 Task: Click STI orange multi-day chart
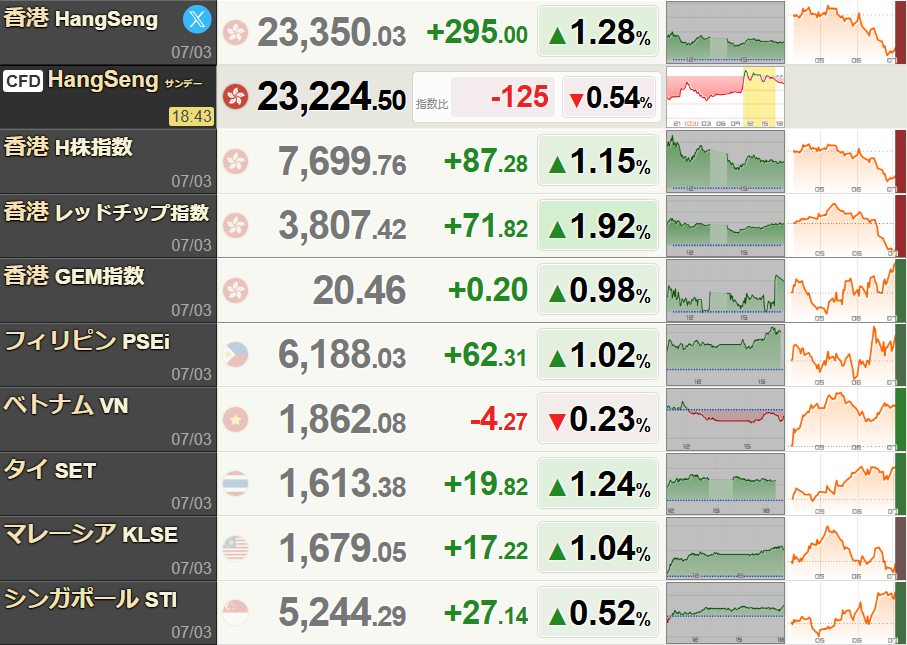click(x=848, y=613)
